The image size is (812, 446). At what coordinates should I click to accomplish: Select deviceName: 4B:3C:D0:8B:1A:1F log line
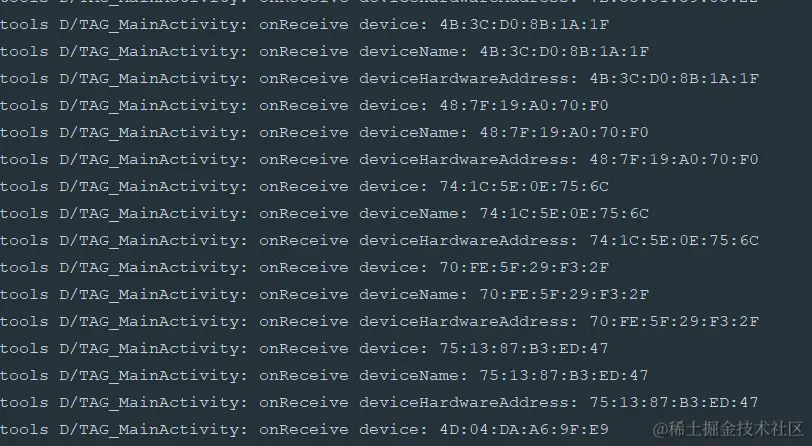[324, 51]
